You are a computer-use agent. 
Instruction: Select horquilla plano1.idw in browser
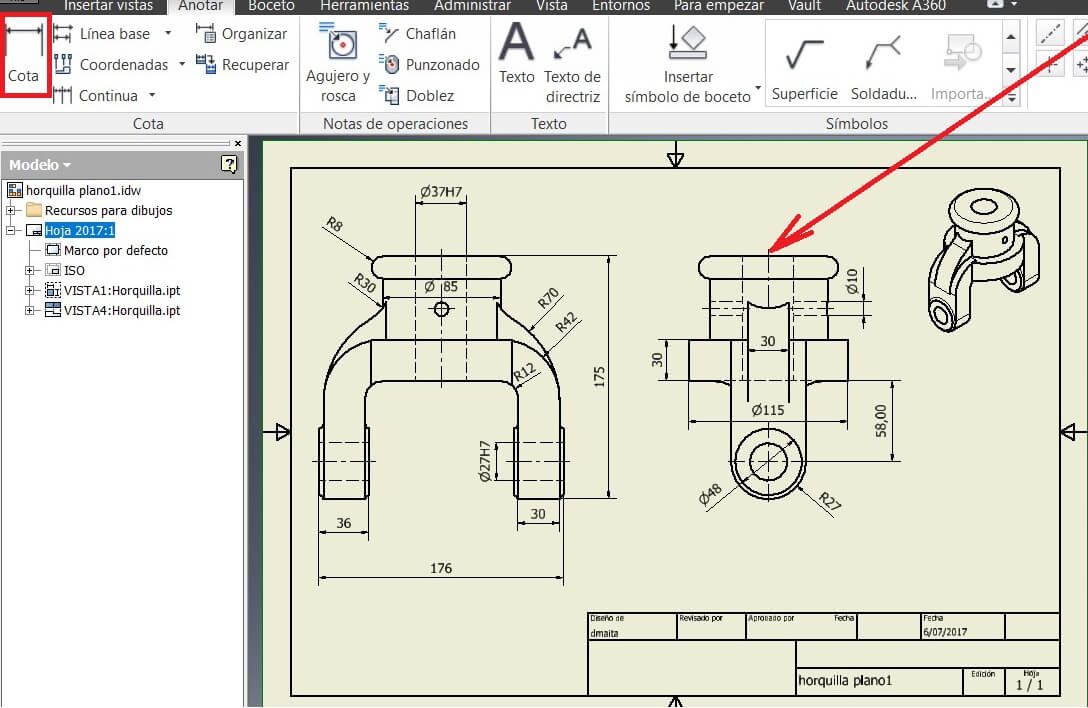click(74, 190)
